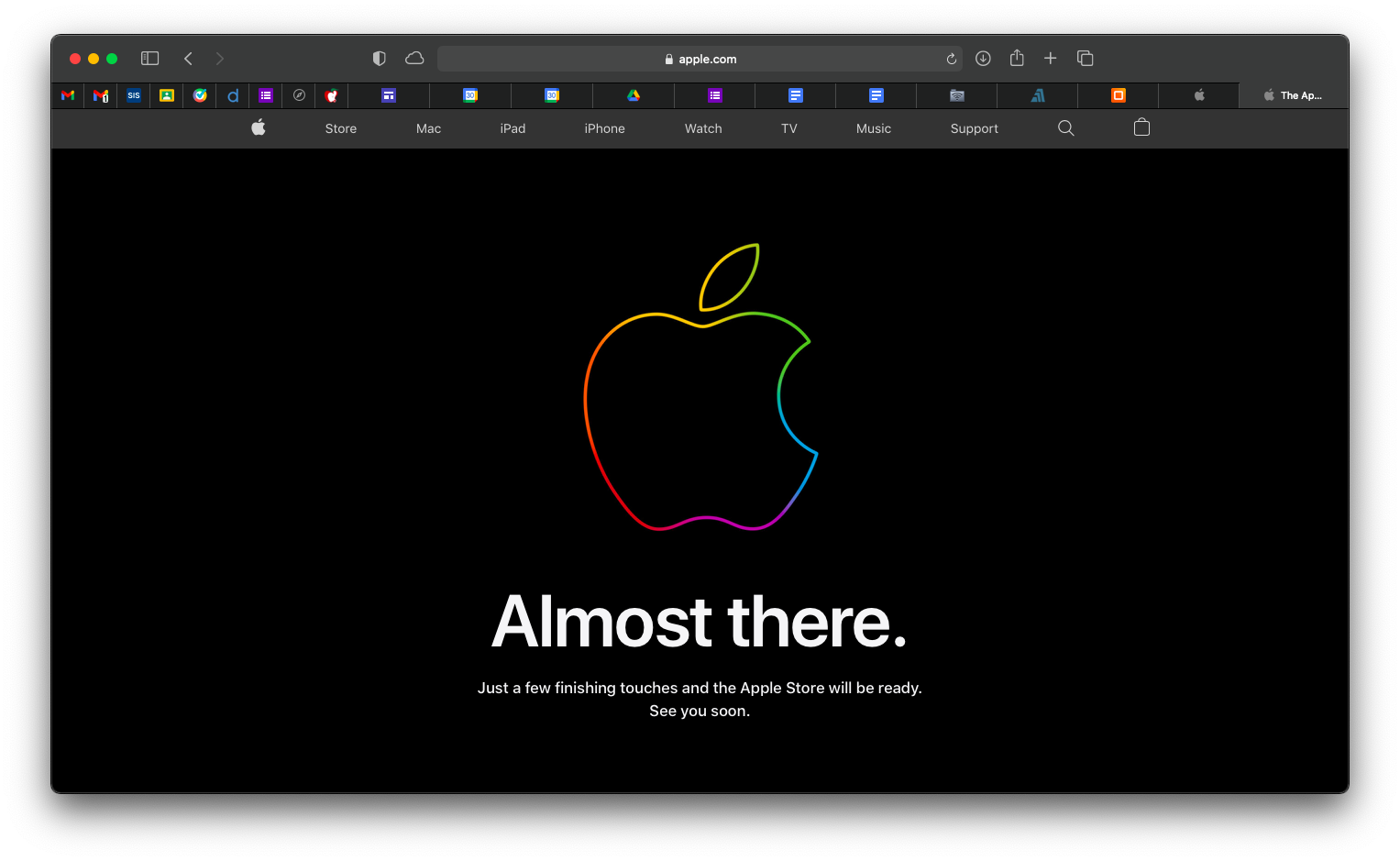
Task: Open the blue building icon tab
Action: pyautogui.click(x=1038, y=95)
